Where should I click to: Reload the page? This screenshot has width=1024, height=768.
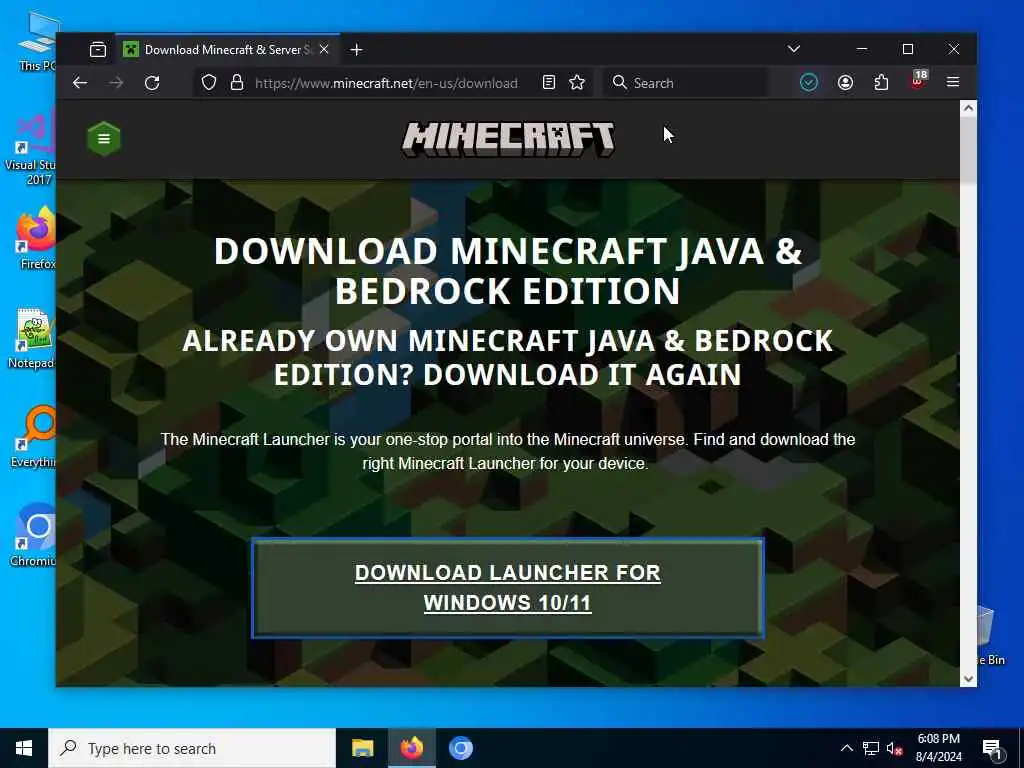(152, 83)
